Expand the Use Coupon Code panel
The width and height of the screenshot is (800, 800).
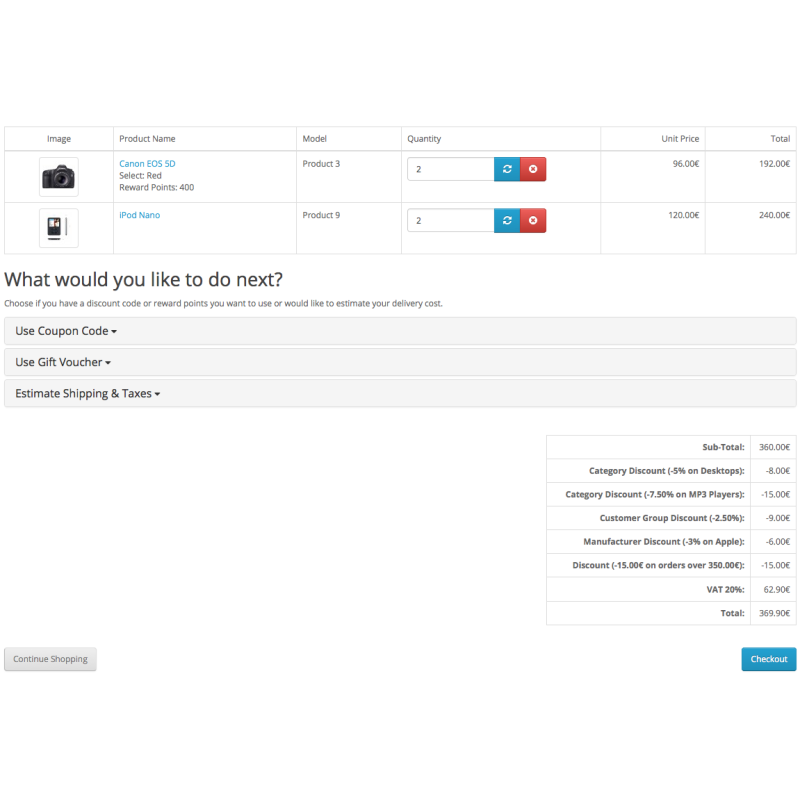[x=66, y=331]
